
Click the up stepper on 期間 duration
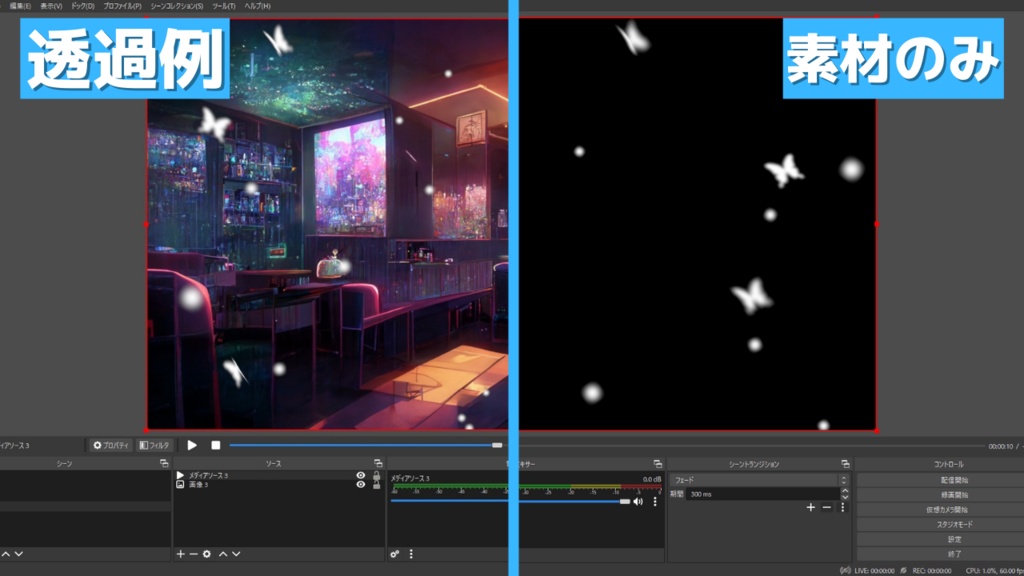click(x=845, y=490)
